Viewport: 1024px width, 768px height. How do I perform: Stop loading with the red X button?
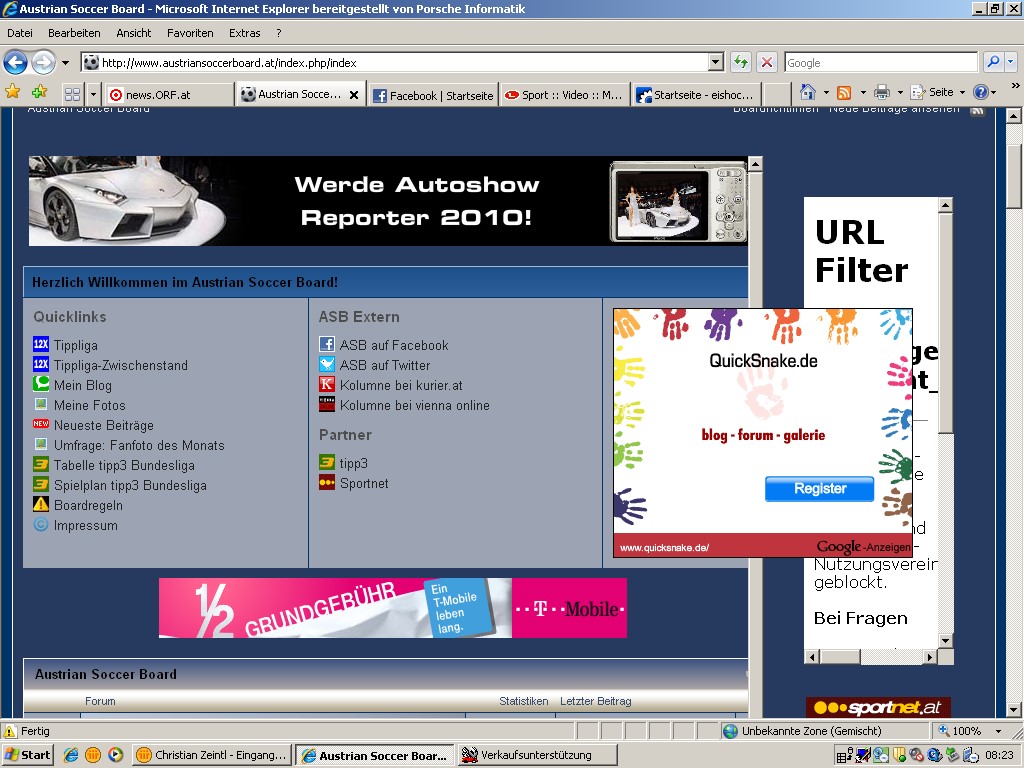pos(767,62)
